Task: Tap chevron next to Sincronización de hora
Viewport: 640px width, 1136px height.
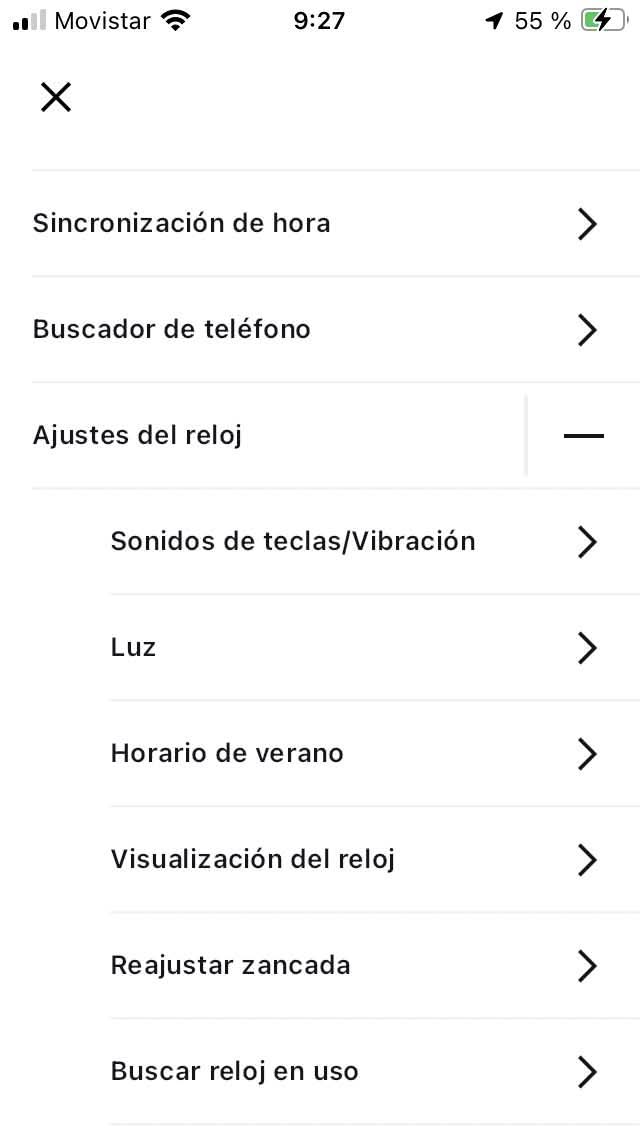Action: click(586, 223)
